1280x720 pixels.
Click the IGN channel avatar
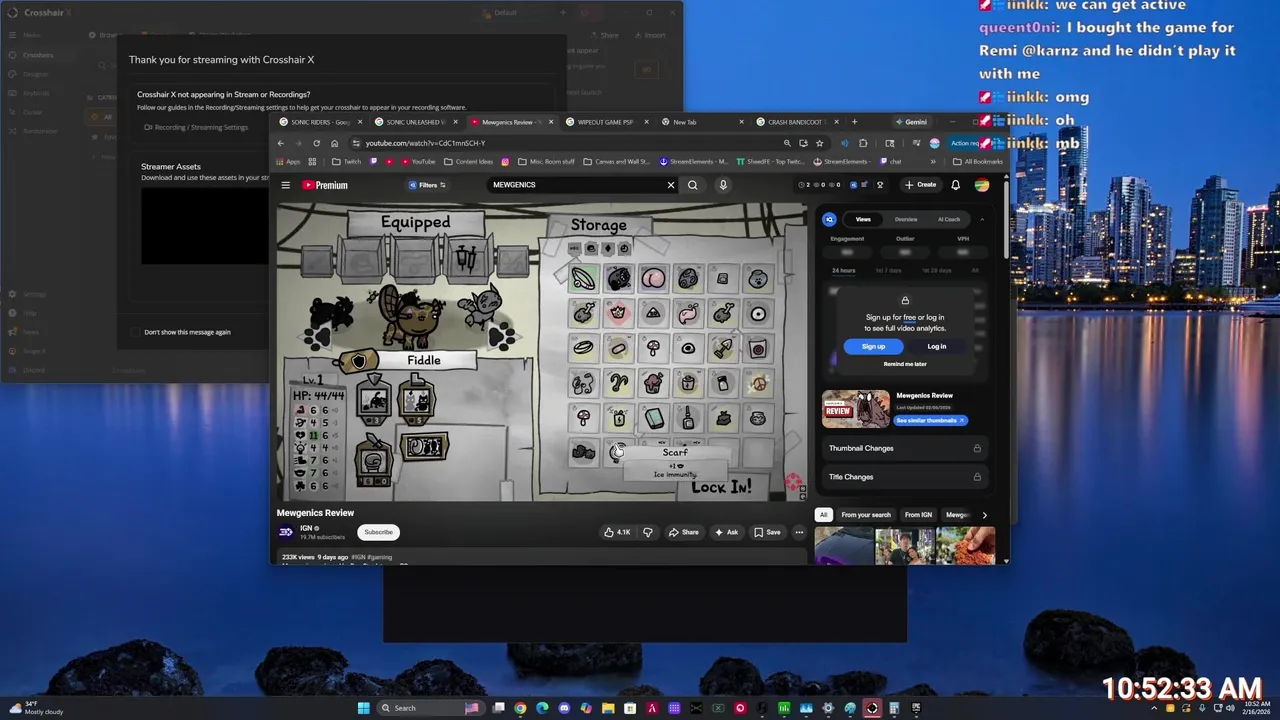[286, 532]
